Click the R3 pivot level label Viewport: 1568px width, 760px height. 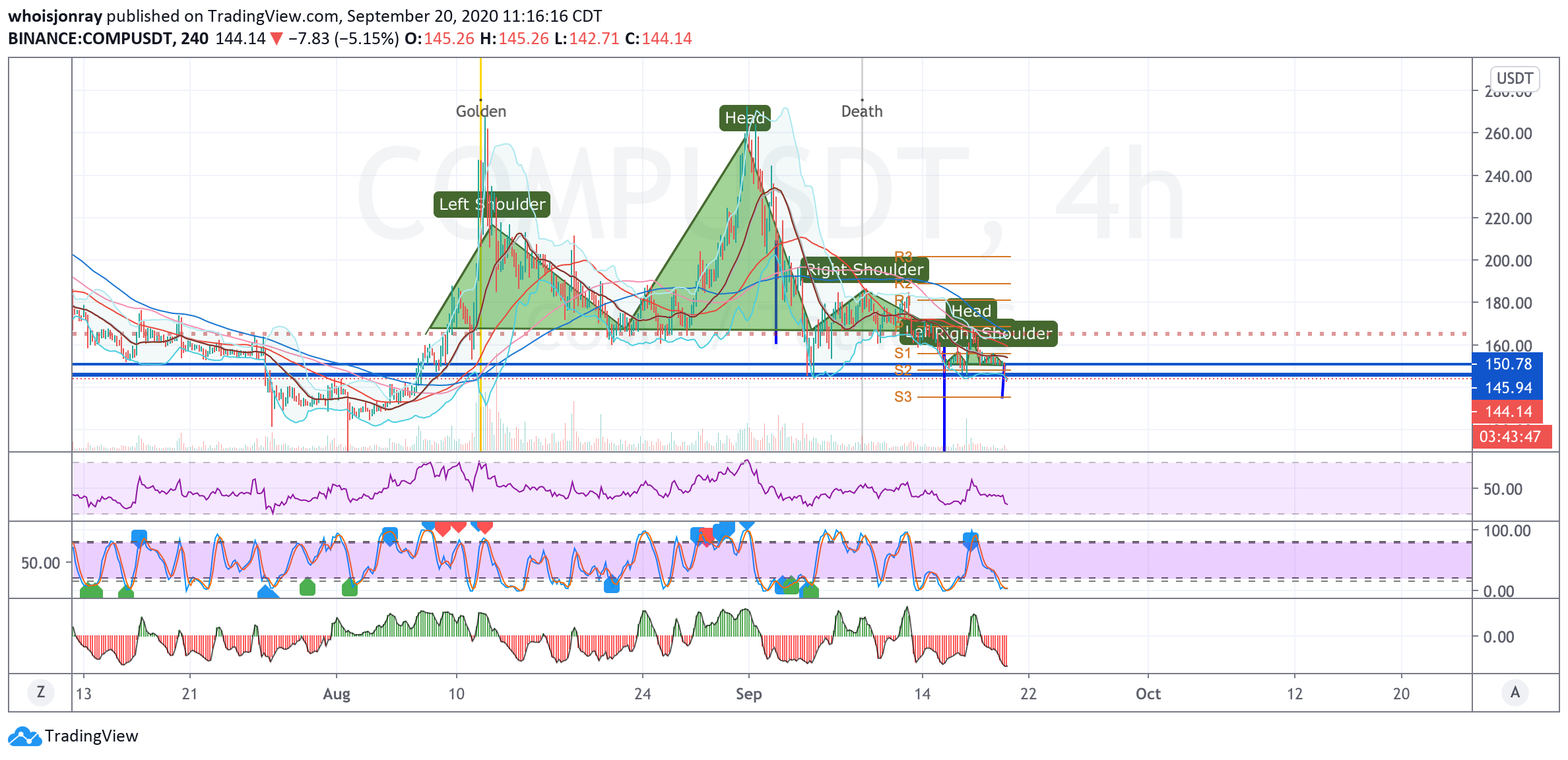(x=903, y=257)
